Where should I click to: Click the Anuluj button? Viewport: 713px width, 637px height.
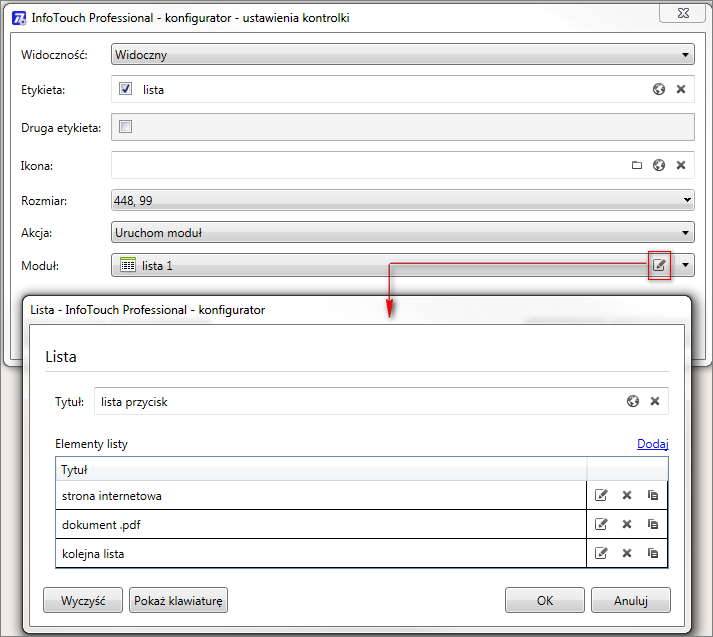(631, 600)
